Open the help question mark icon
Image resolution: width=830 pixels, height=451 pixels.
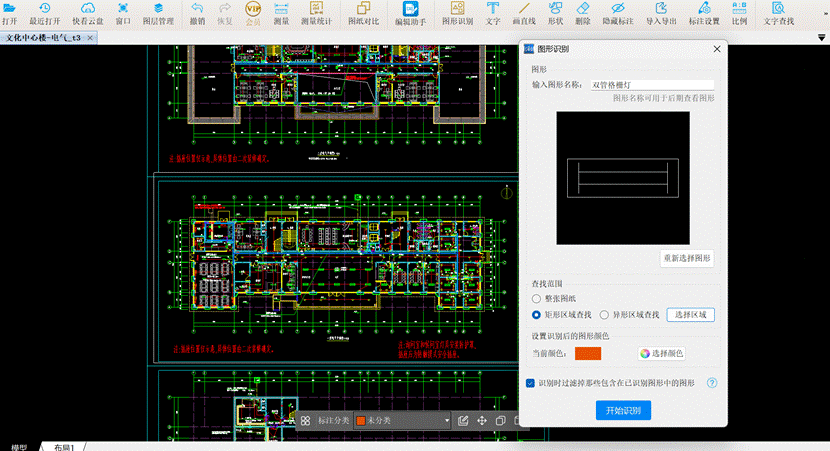tap(712, 383)
